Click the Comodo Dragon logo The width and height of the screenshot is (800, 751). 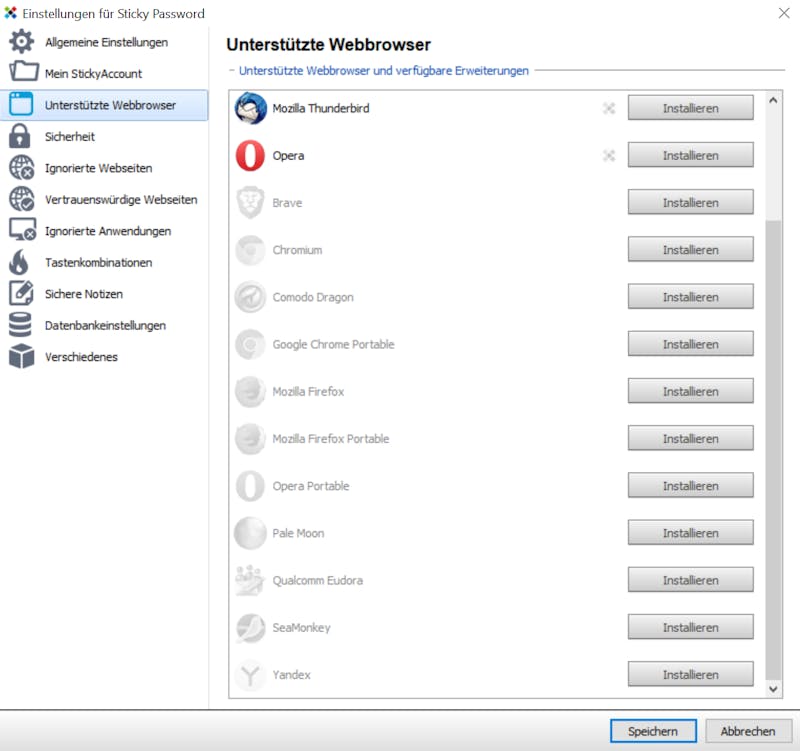point(250,297)
